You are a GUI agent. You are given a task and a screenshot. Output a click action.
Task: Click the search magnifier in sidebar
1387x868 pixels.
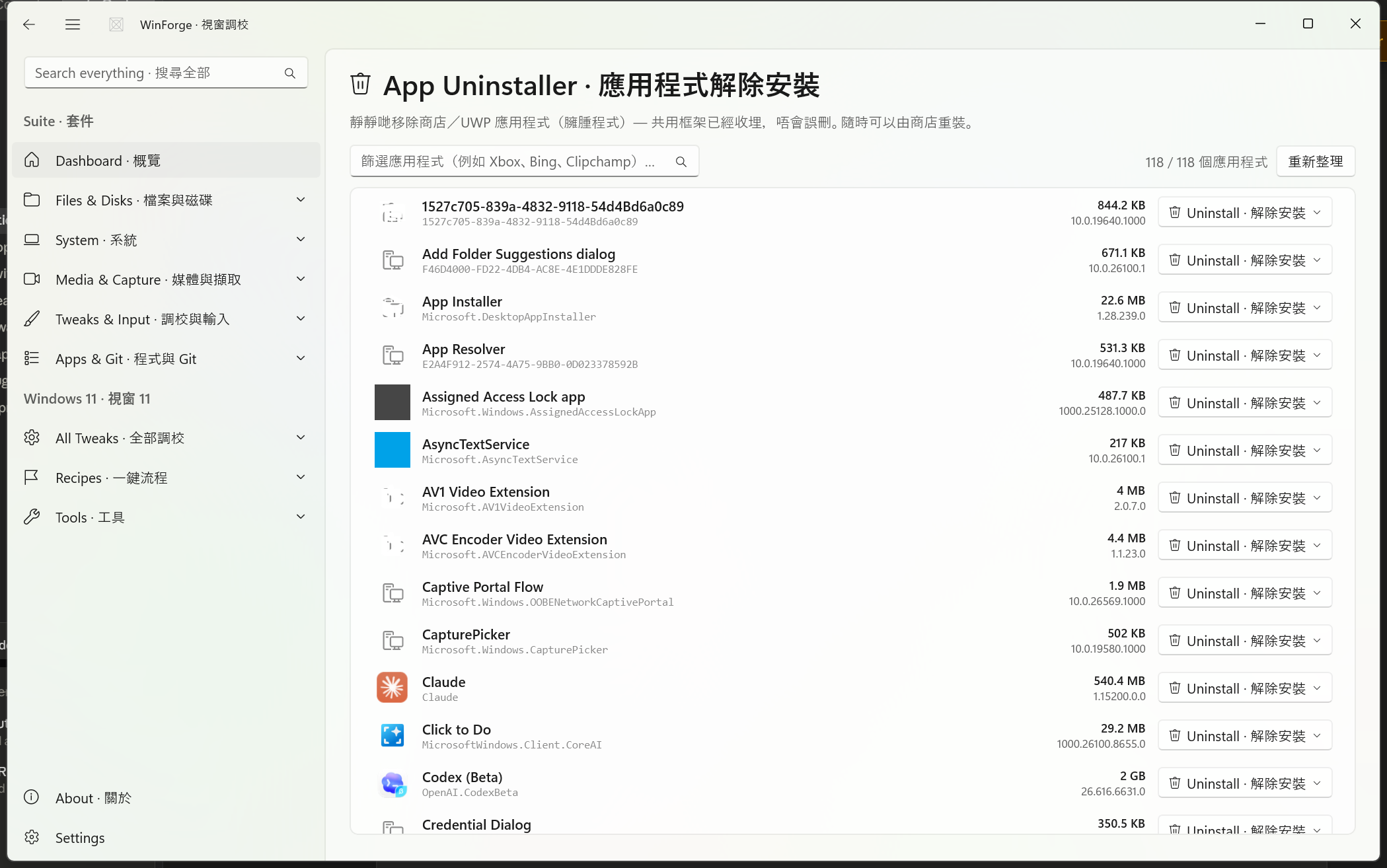click(x=290, y=73)
